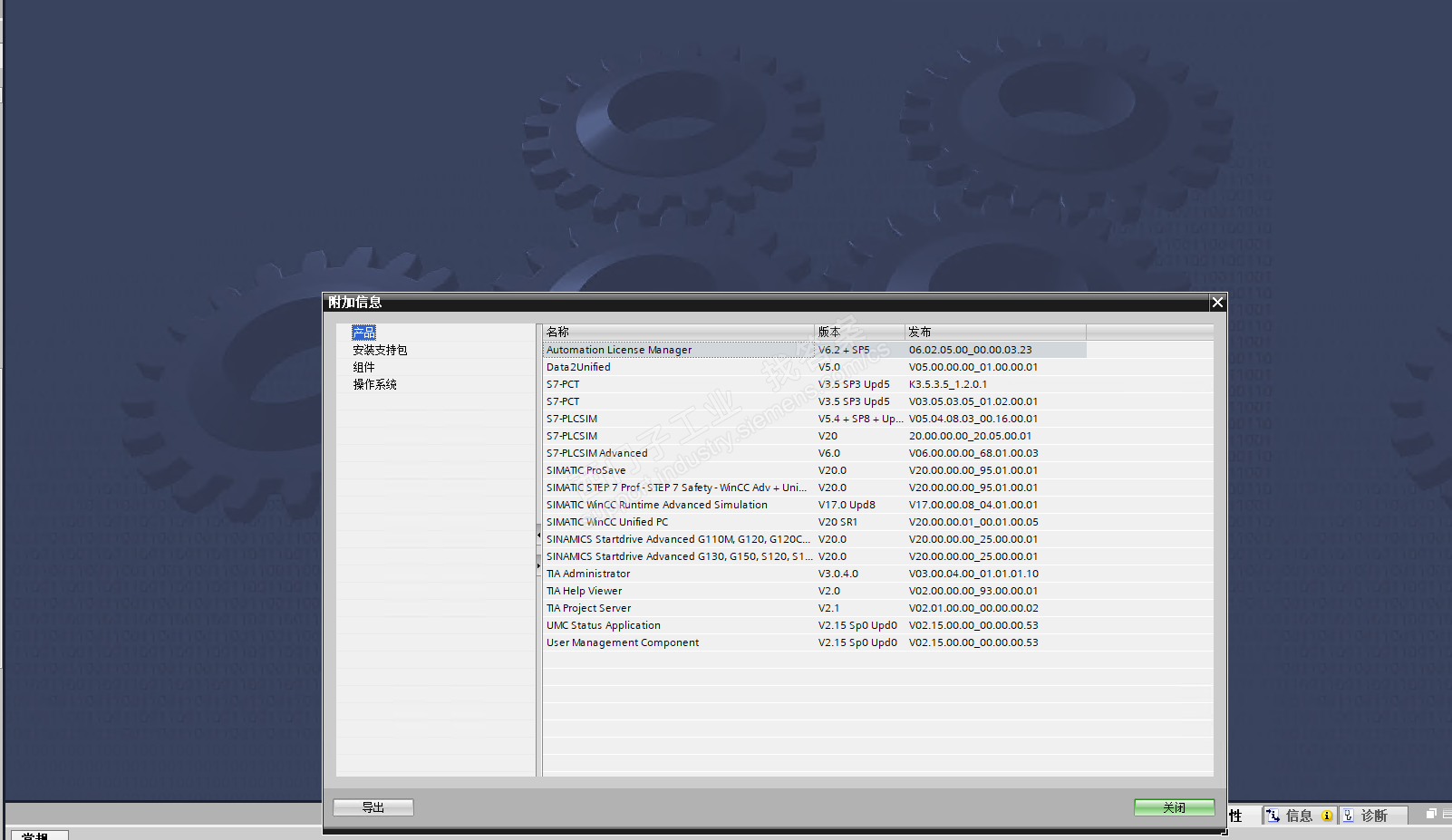Click the Data2Unified version V5.0 cell
Image resolution: width=1452 pixels, height=840 pixels.
[829, 367]
